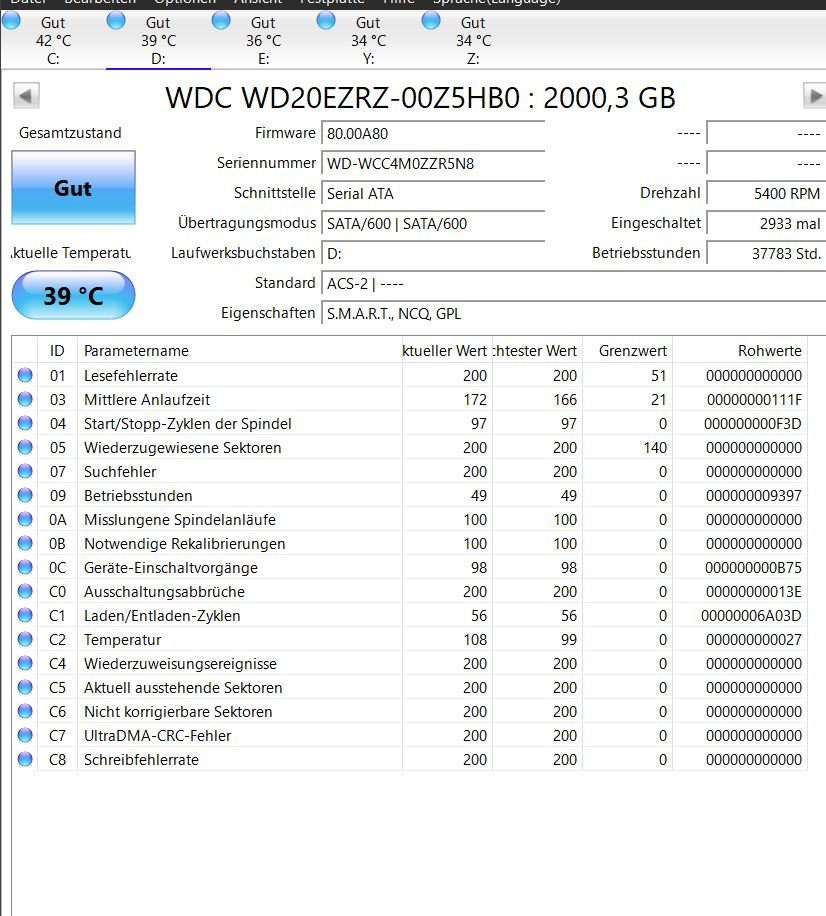826x916 pixels.
Task: Click the blue status orb for drive Z:
Action: coord(431,20)
